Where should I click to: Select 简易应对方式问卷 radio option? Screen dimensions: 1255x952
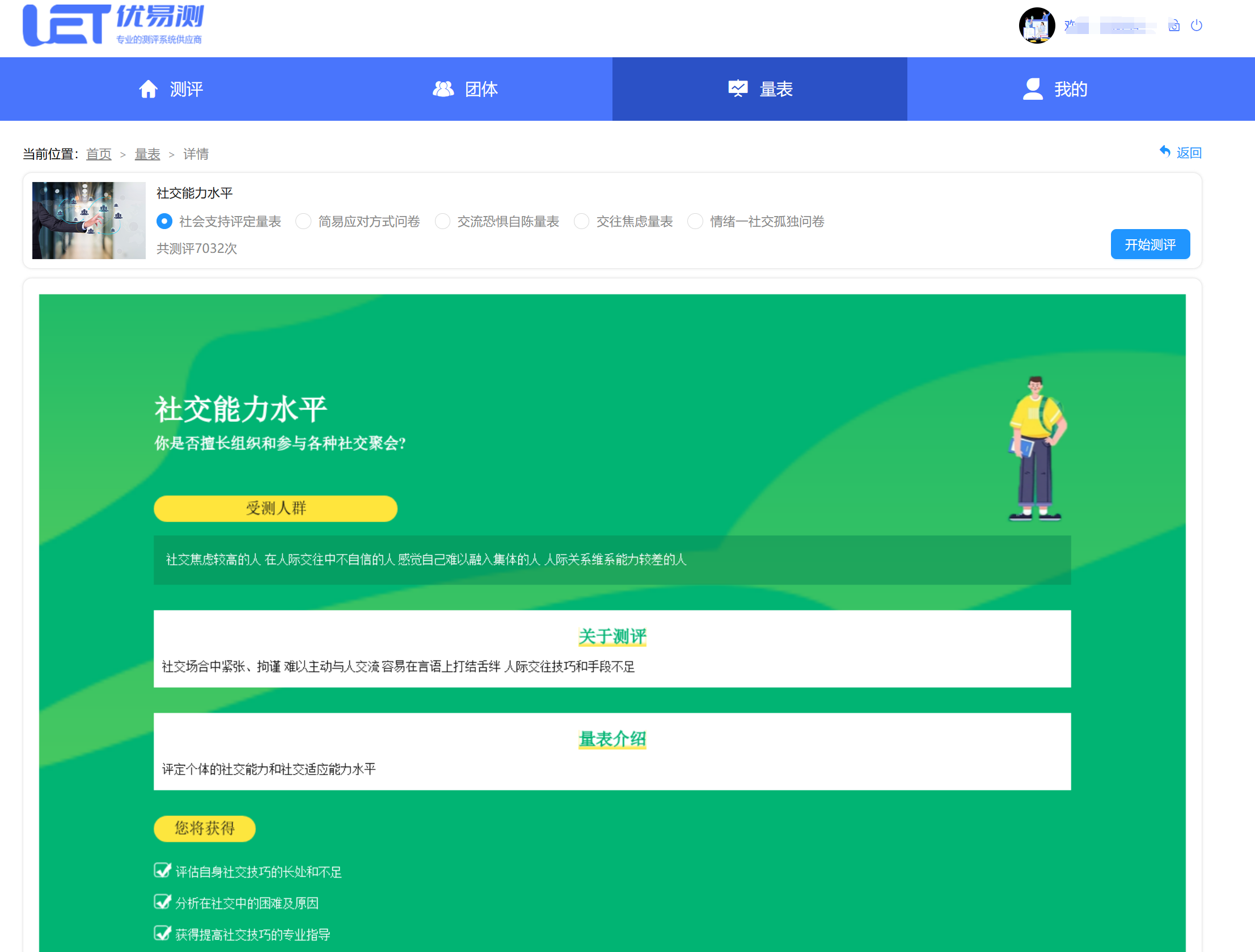(303, 221)
